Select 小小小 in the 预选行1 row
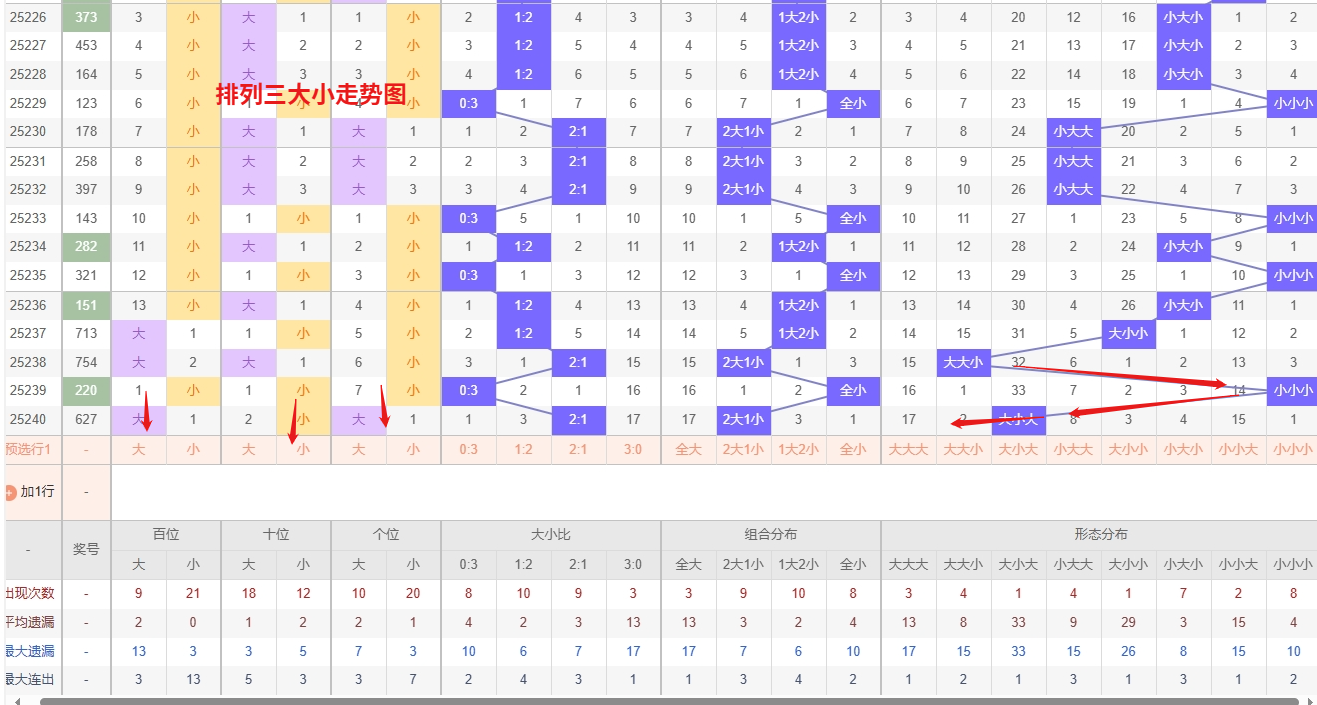 pyautogui.click(x=1292, y=450)
